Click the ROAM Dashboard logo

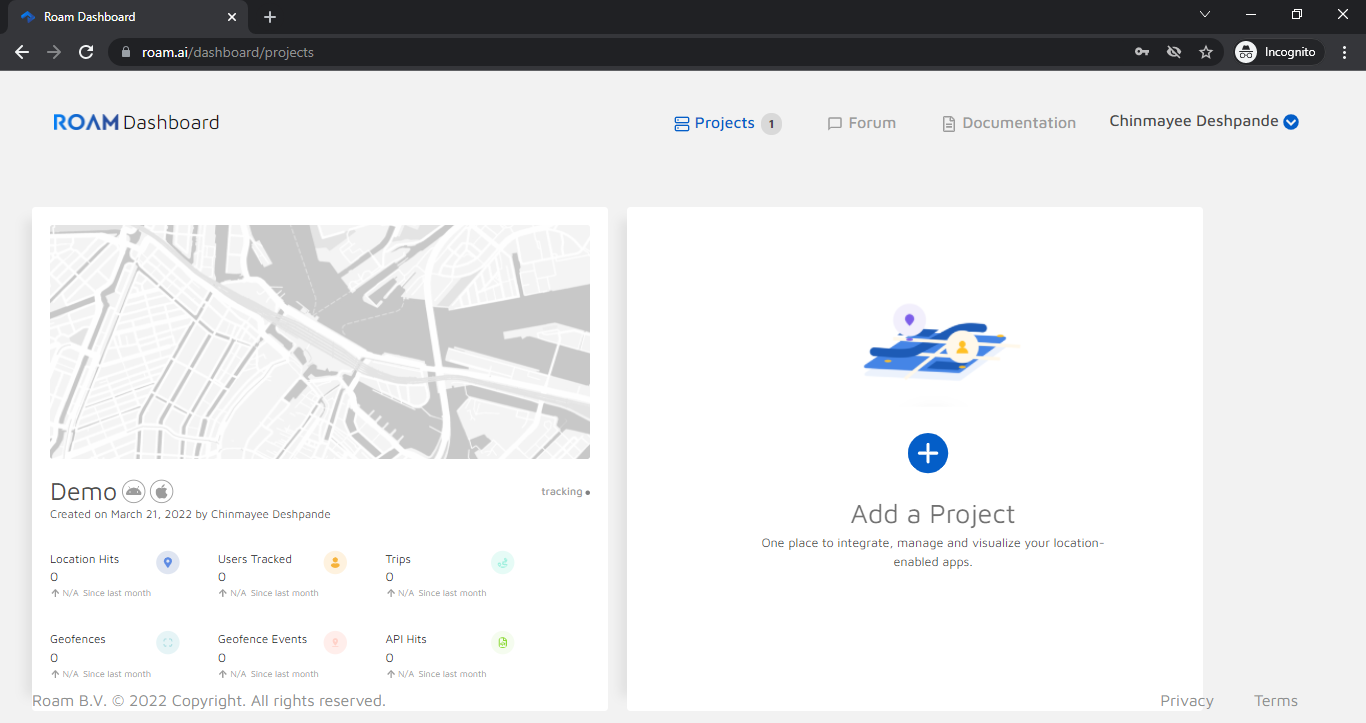(136, 122)
